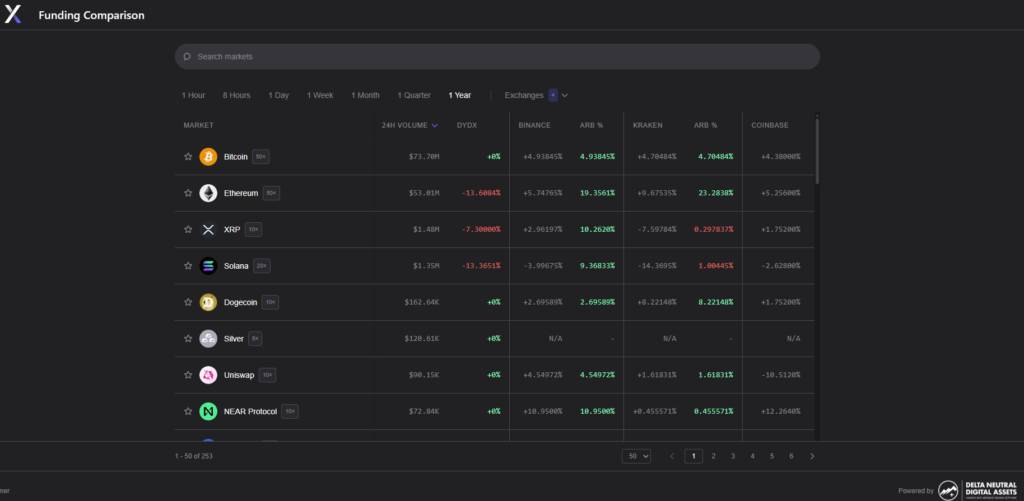This screenshot has height=501, width=1024.
Task: Go to page 6
Action: click(791, 456)
